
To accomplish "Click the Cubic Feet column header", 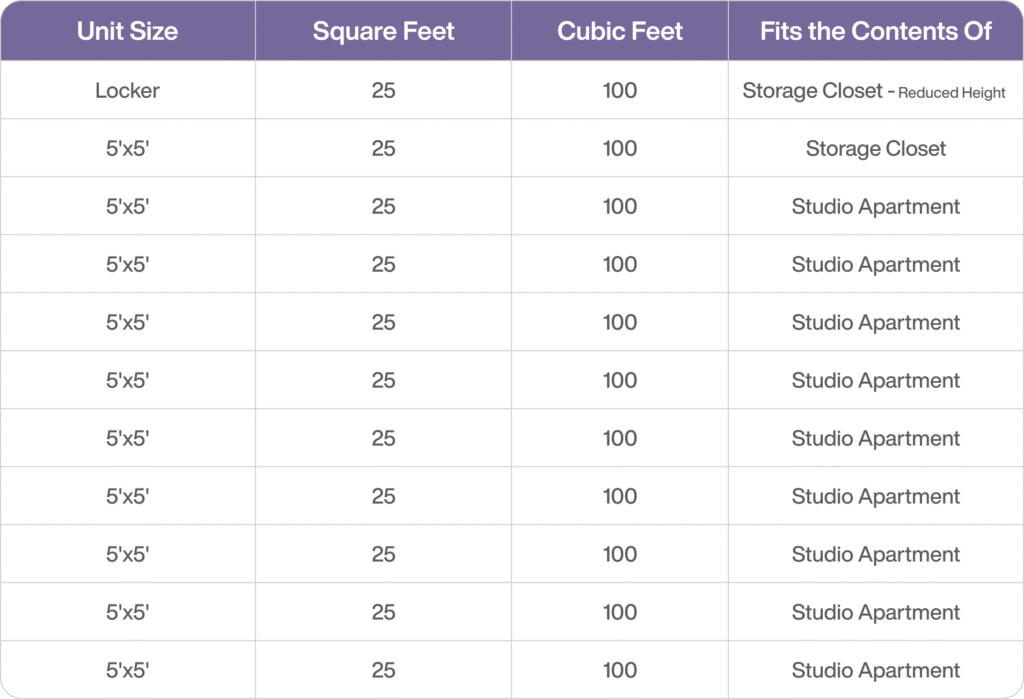I will pyautogui.click(x=620, y=31).
